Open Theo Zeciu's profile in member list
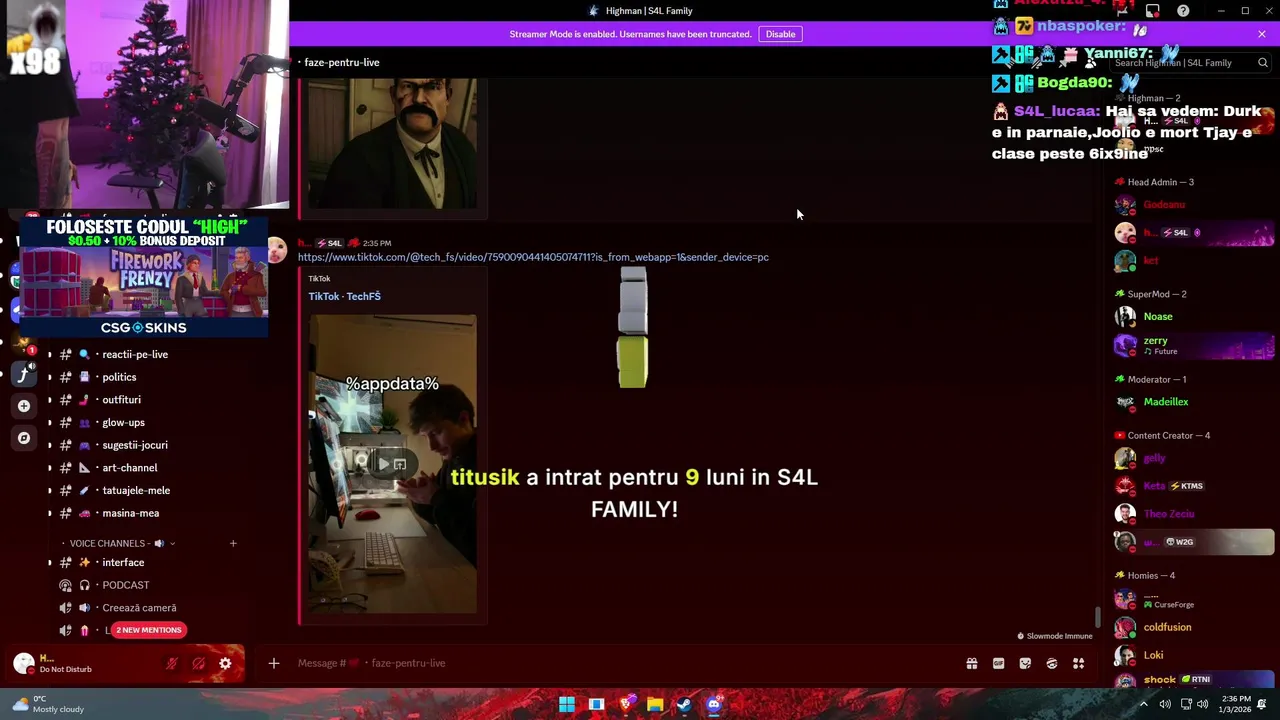 [1169, 513]
